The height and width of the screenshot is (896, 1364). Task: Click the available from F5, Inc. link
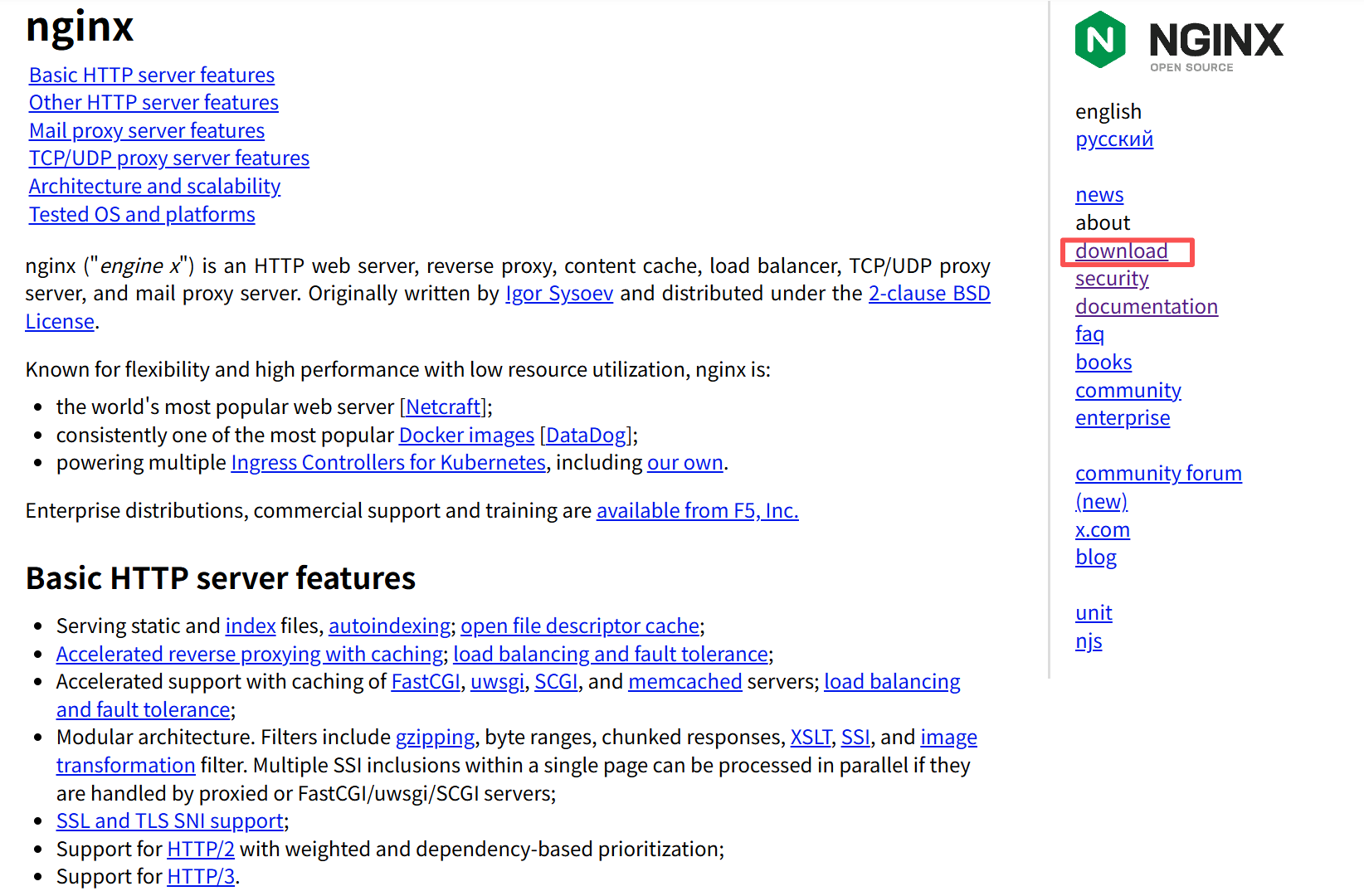[x=697, y=510]
